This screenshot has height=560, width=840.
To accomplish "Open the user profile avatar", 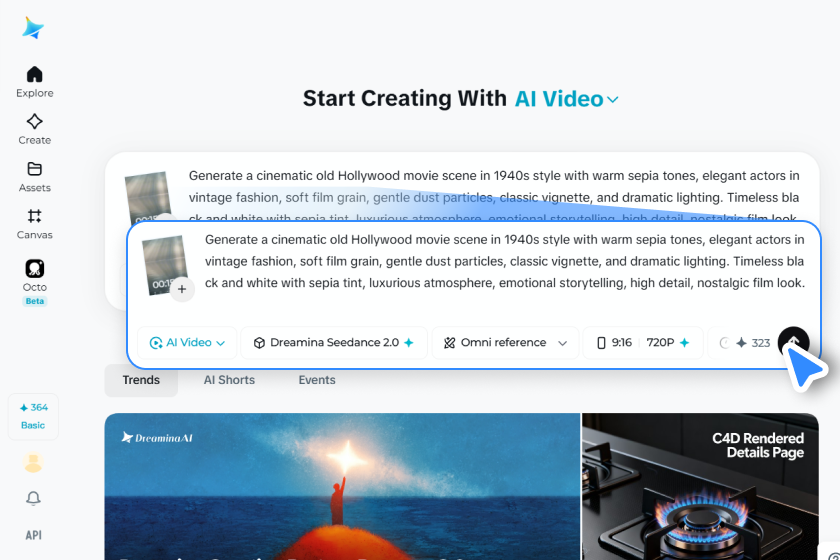I will pos(33,462).
